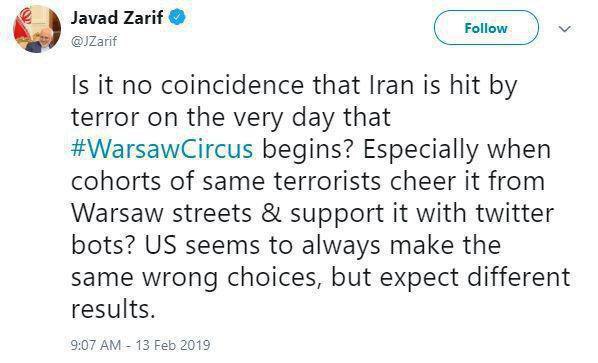Open Javad Zarif's profile picture

[37, 29]
